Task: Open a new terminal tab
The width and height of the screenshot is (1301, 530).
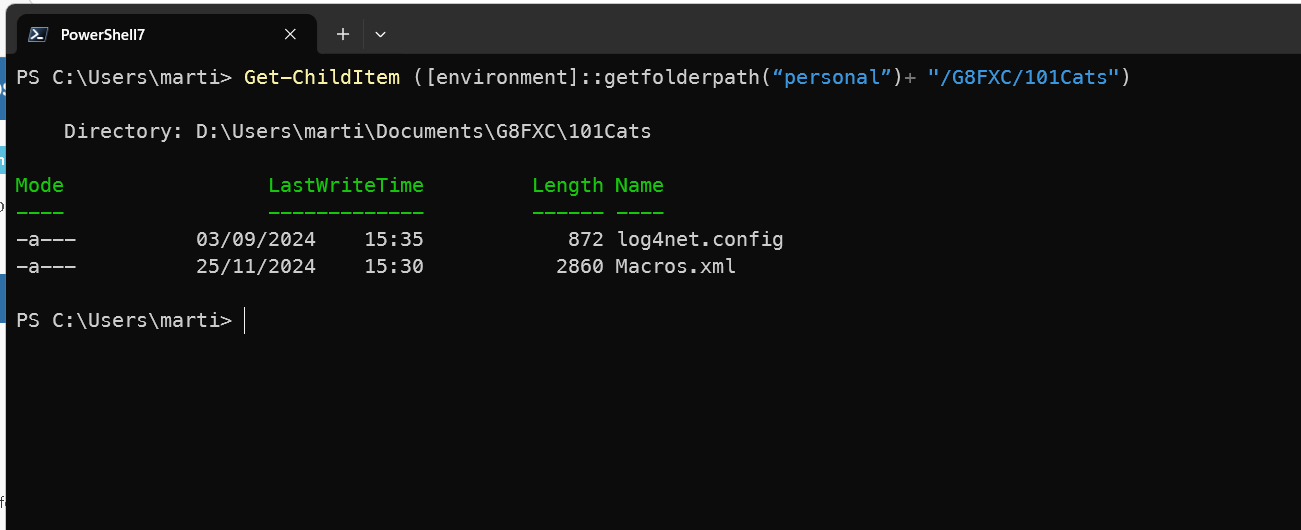Action: point(342,34)
